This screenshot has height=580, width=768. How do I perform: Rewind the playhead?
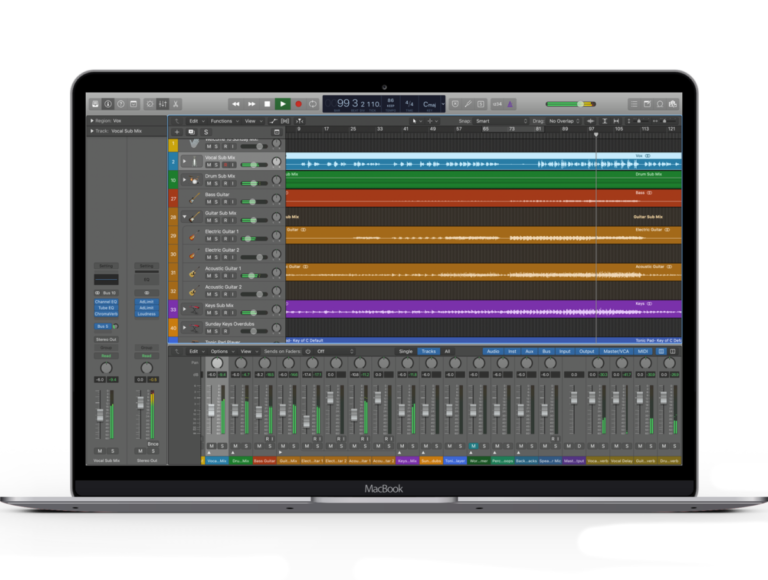236,104
